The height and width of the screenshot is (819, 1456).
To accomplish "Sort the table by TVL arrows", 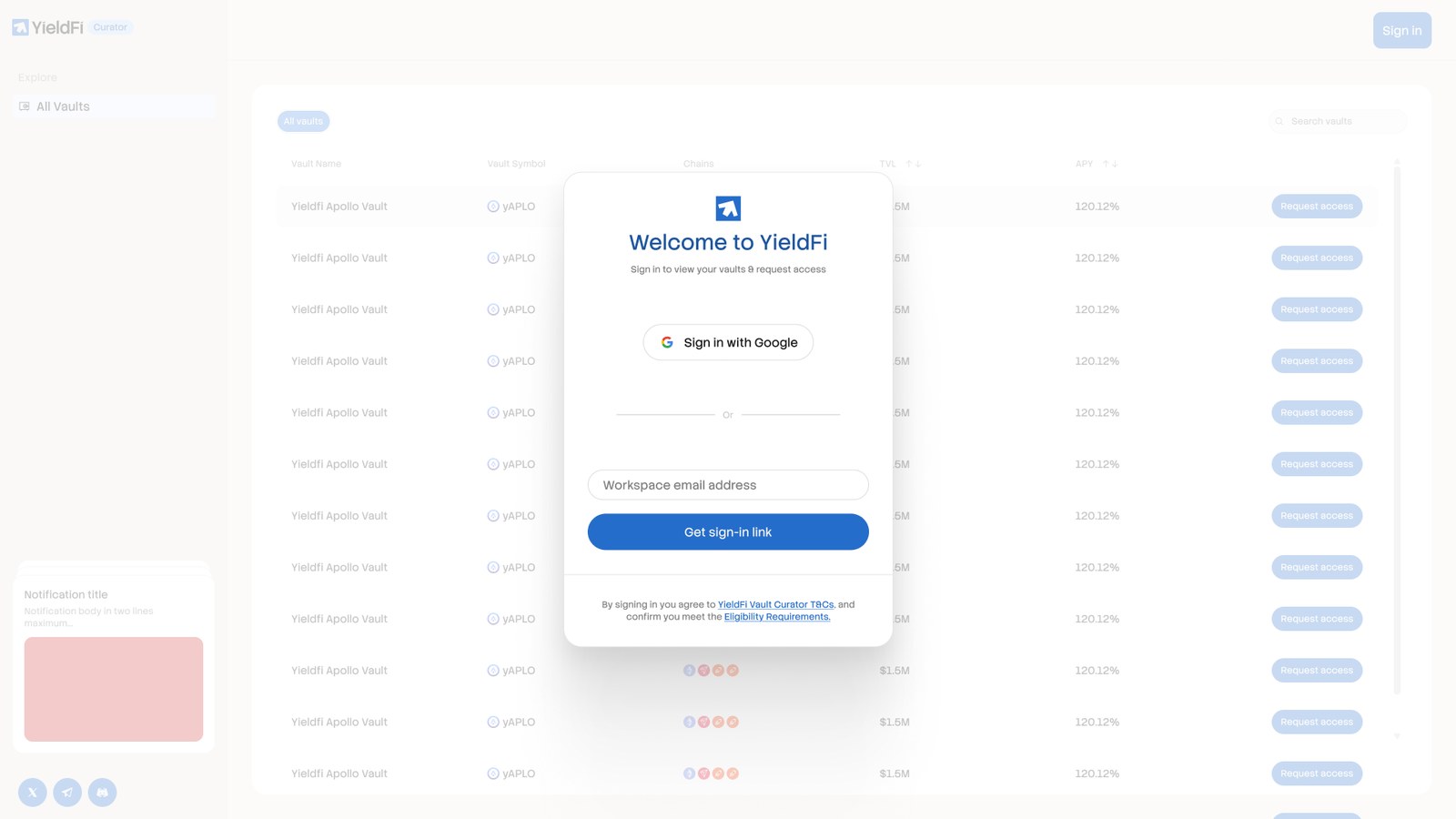I will tap(913, 164).
